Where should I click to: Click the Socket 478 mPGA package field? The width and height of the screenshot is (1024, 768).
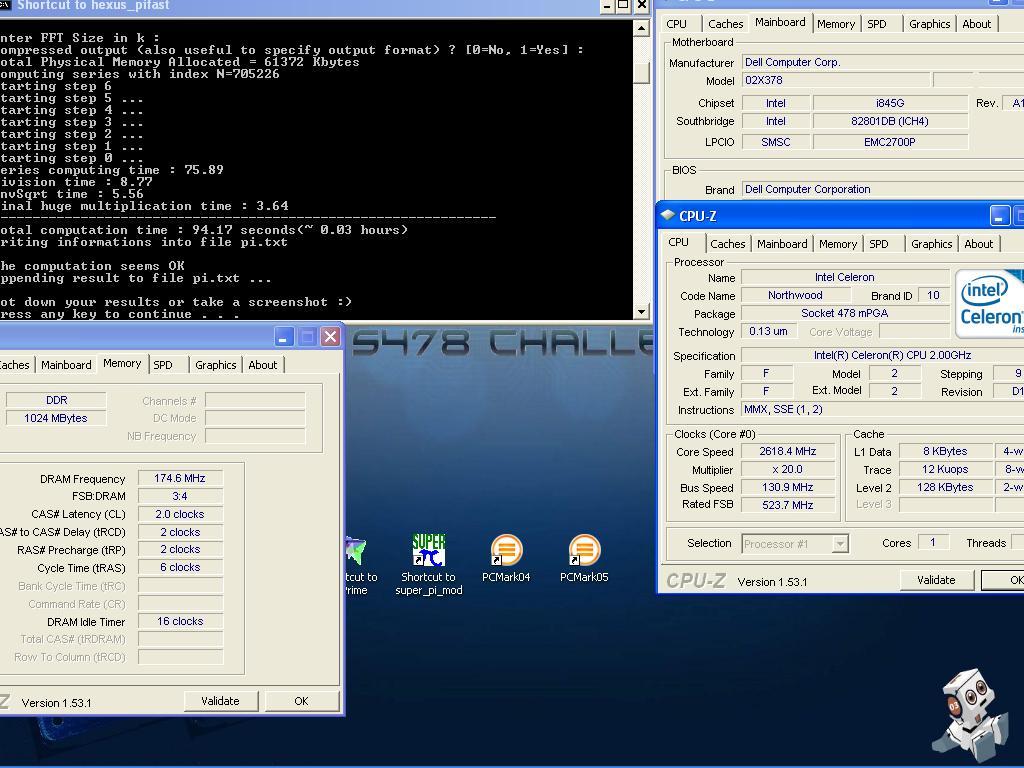845,313
